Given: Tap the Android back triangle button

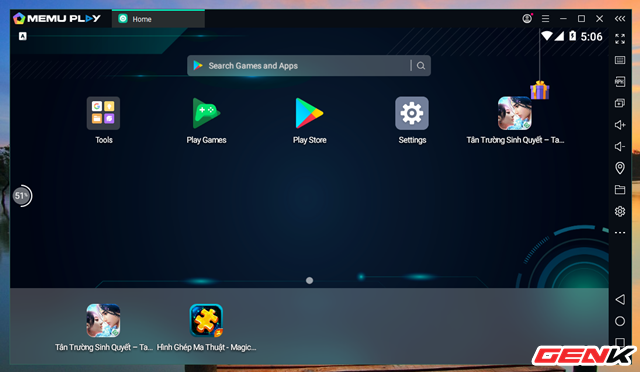Looking at the screenshot, I should pyautogui.click(x=620, y=299).
